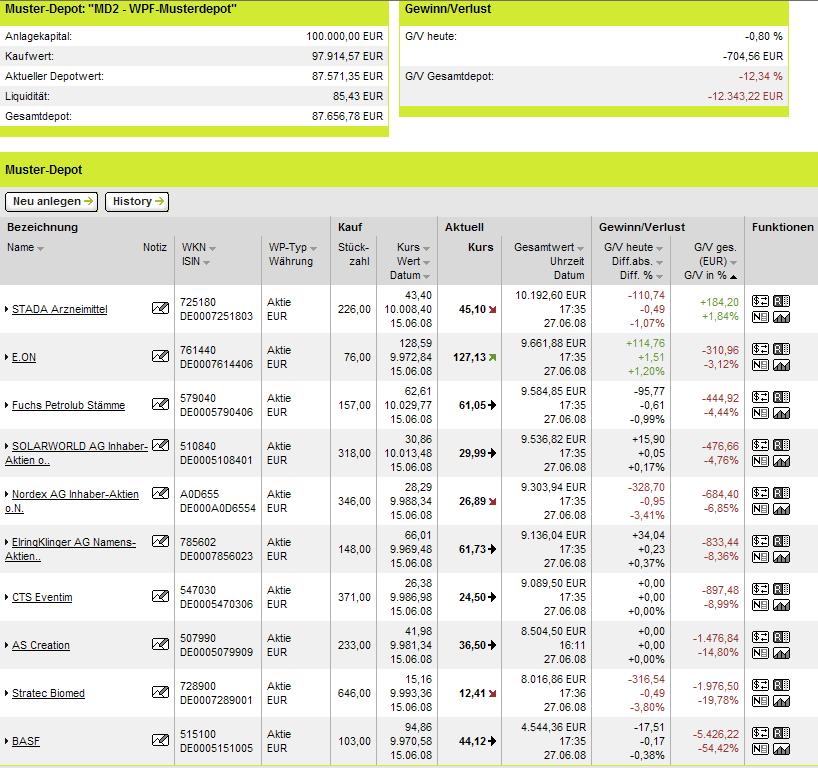Select E.ON current price 127,13
This screenshot has height=768, width=818.
click(x=470, y=357)
